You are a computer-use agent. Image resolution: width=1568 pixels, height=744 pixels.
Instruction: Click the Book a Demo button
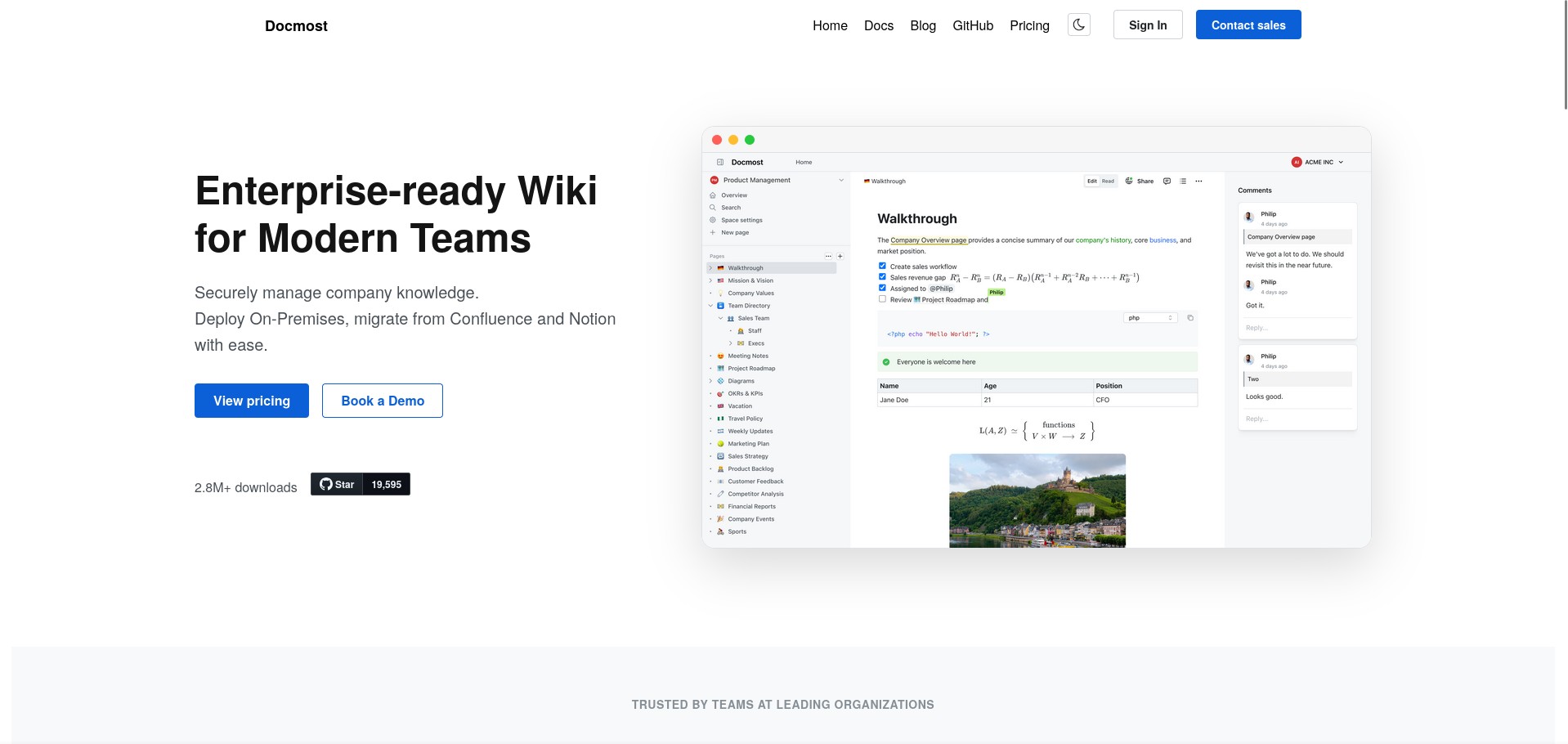(x=382, y=401)
